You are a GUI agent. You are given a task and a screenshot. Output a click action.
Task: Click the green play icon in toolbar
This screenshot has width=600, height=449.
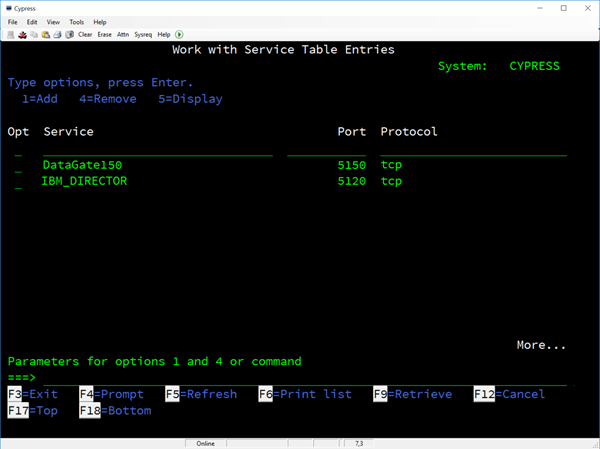pos(180,34)
